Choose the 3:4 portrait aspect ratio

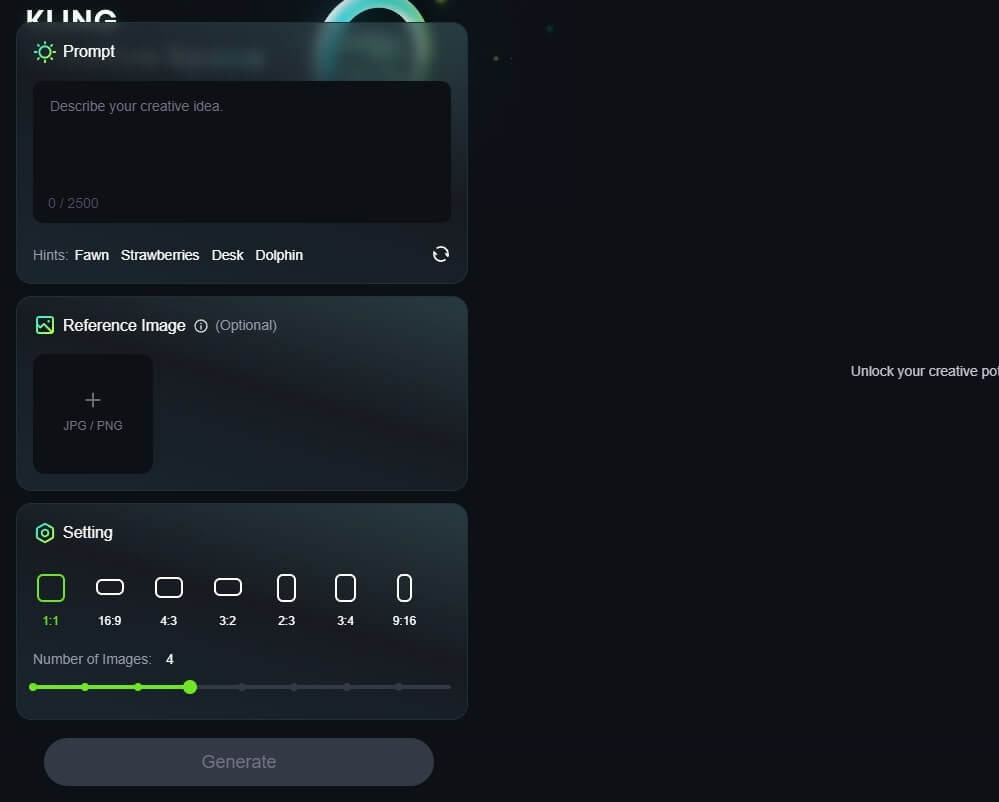[345, 588]
